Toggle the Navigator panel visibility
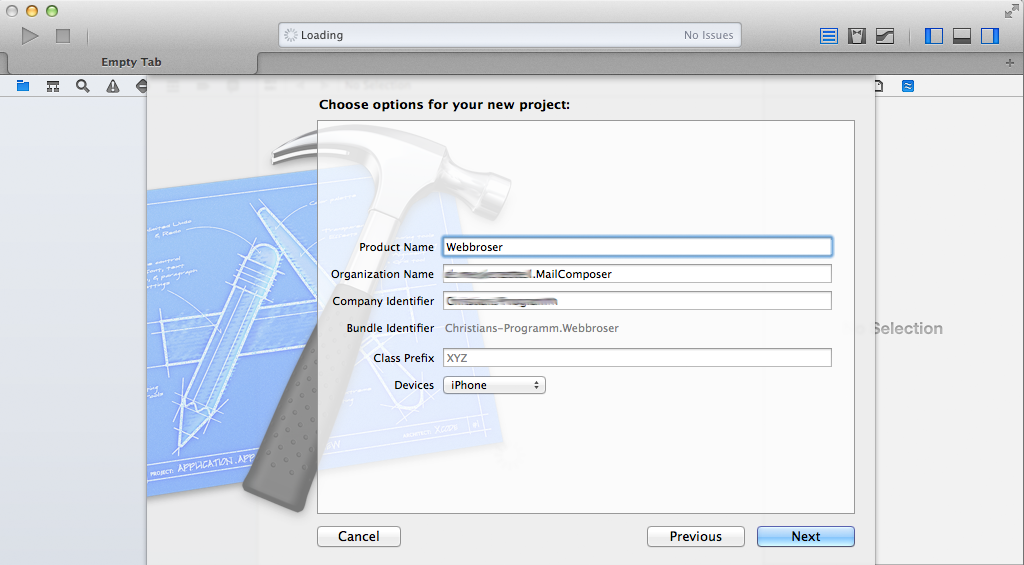1024x565 pixels. coord(934,36)
